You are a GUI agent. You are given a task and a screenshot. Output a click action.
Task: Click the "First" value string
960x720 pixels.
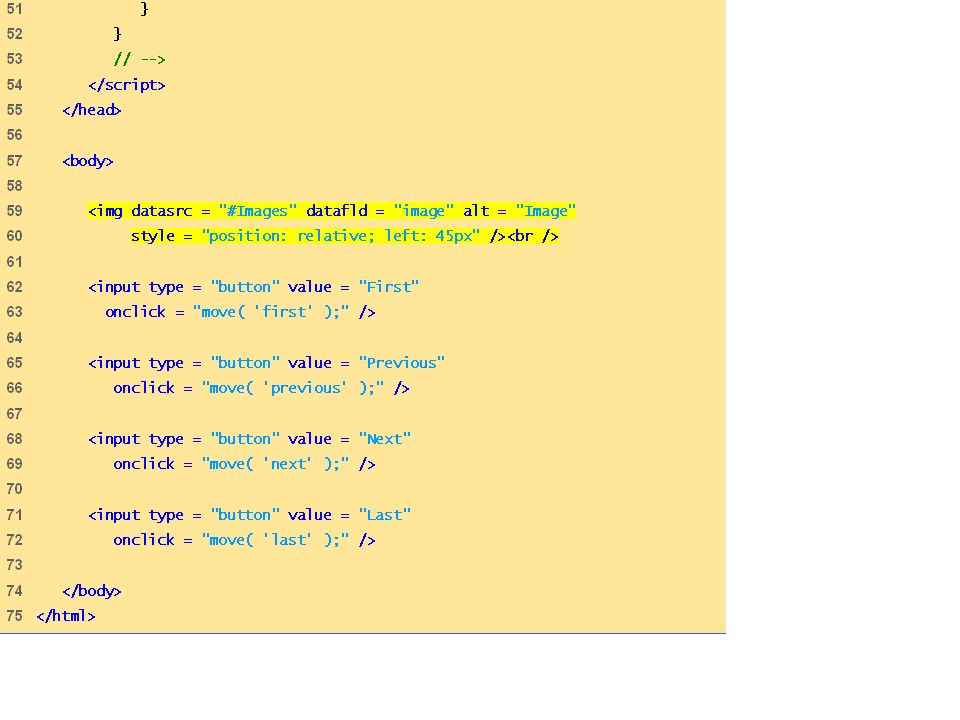[389, 287]
